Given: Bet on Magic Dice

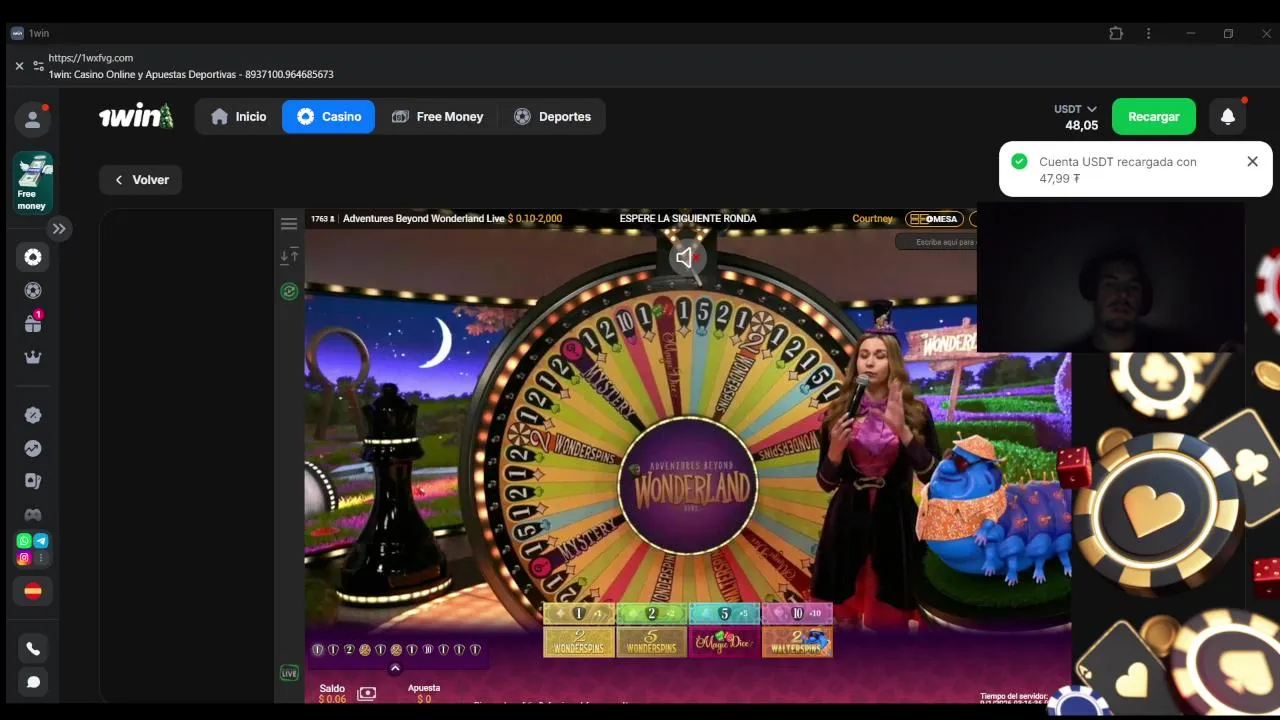Looking at the screenshot, I should coord(725,641).
